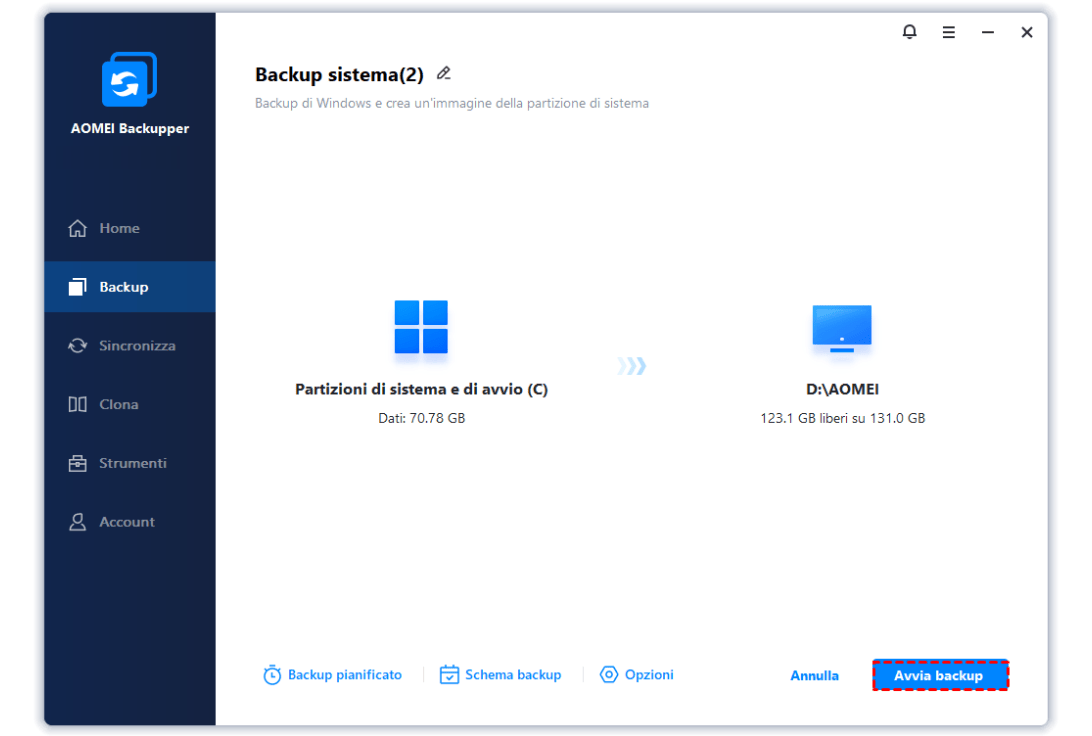The image size is (1092, 736).
Task: Click the Backup icon in sidebar
Action: 77,287
